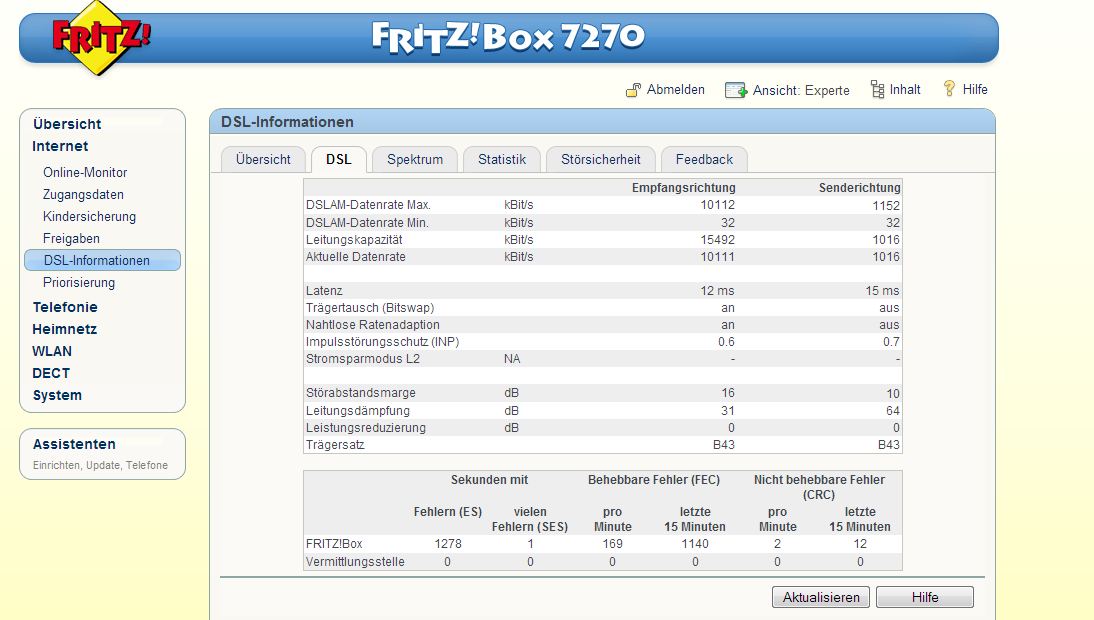Open the Feedback tab
Image resolution: width=1094 pixels, height=620 pixels.
coord(704,159)
